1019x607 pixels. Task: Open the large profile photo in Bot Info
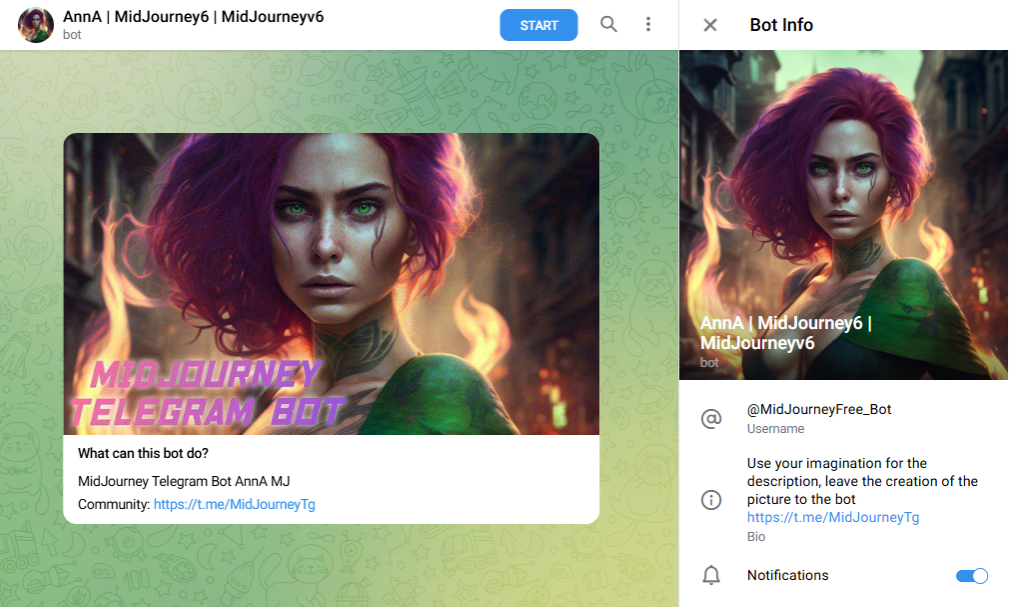843,215
